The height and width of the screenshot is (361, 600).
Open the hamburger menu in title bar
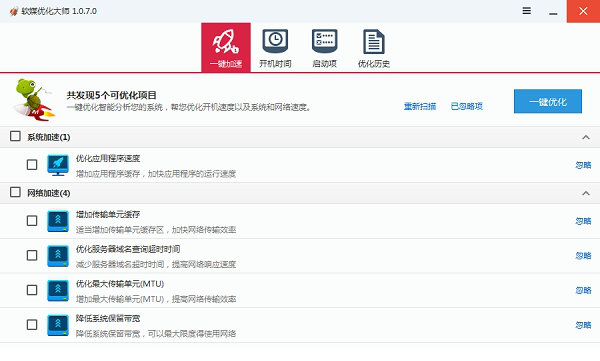click(527, 11)
